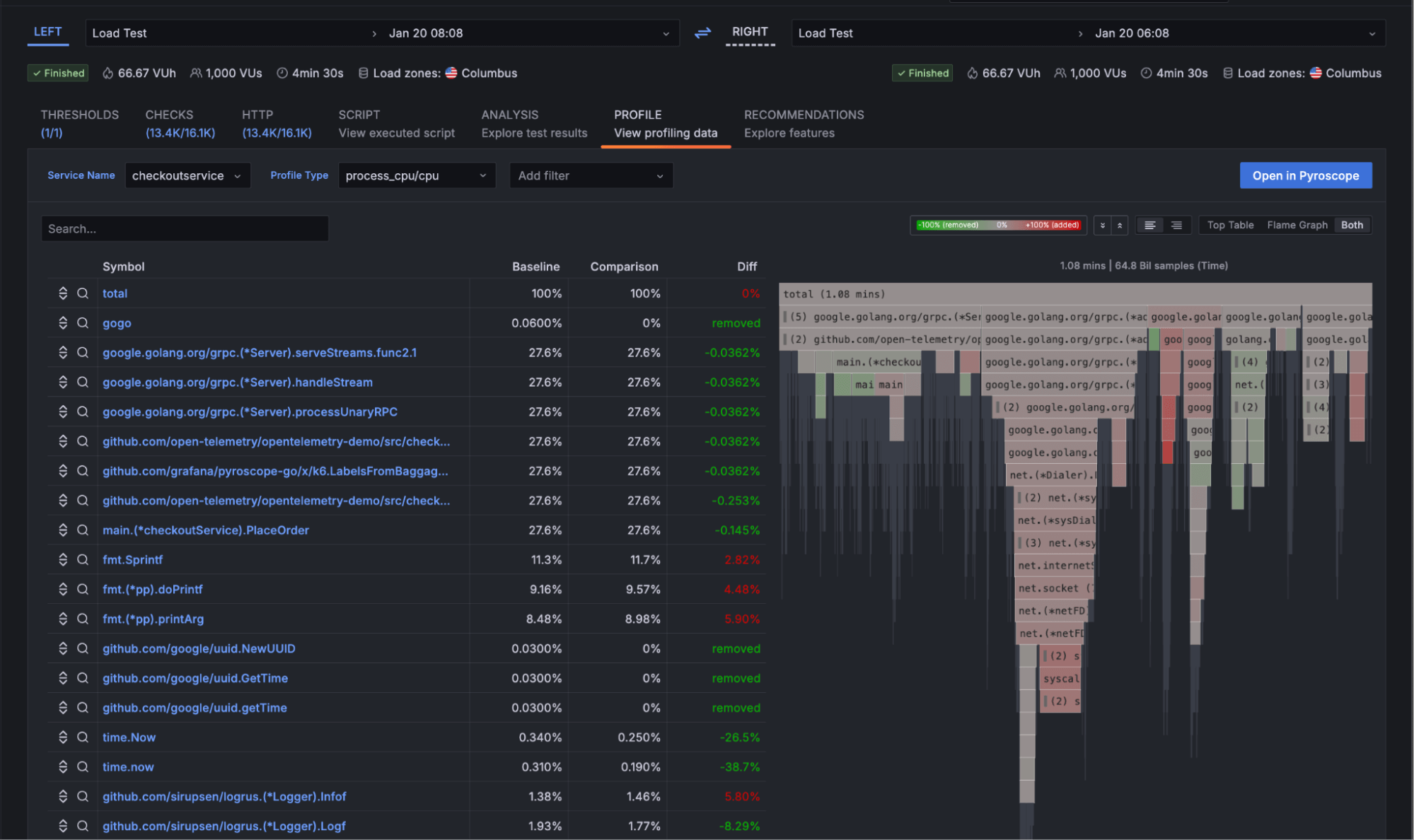
Task: Select the left-align flame graph icon
Action: coord(1149,225)
